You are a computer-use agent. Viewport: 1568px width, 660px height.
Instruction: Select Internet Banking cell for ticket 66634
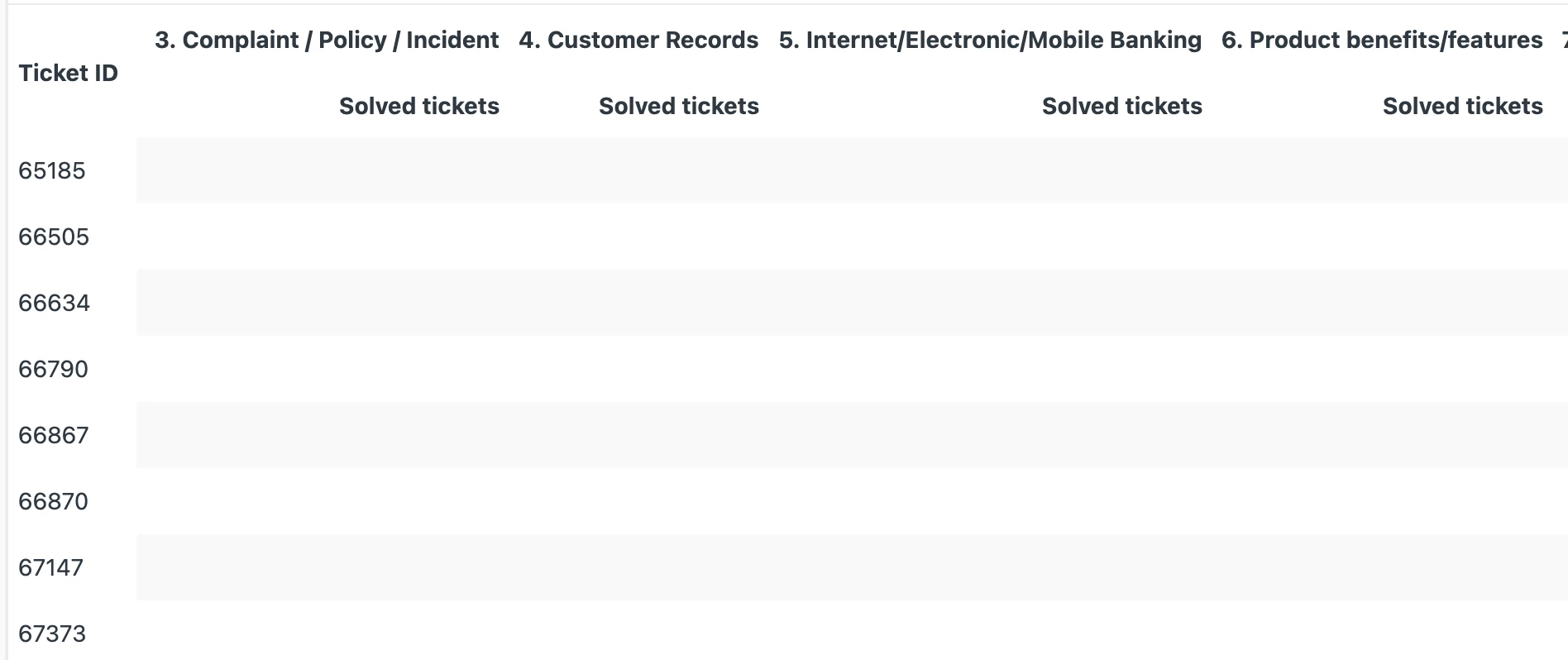(x=990, y=303)
